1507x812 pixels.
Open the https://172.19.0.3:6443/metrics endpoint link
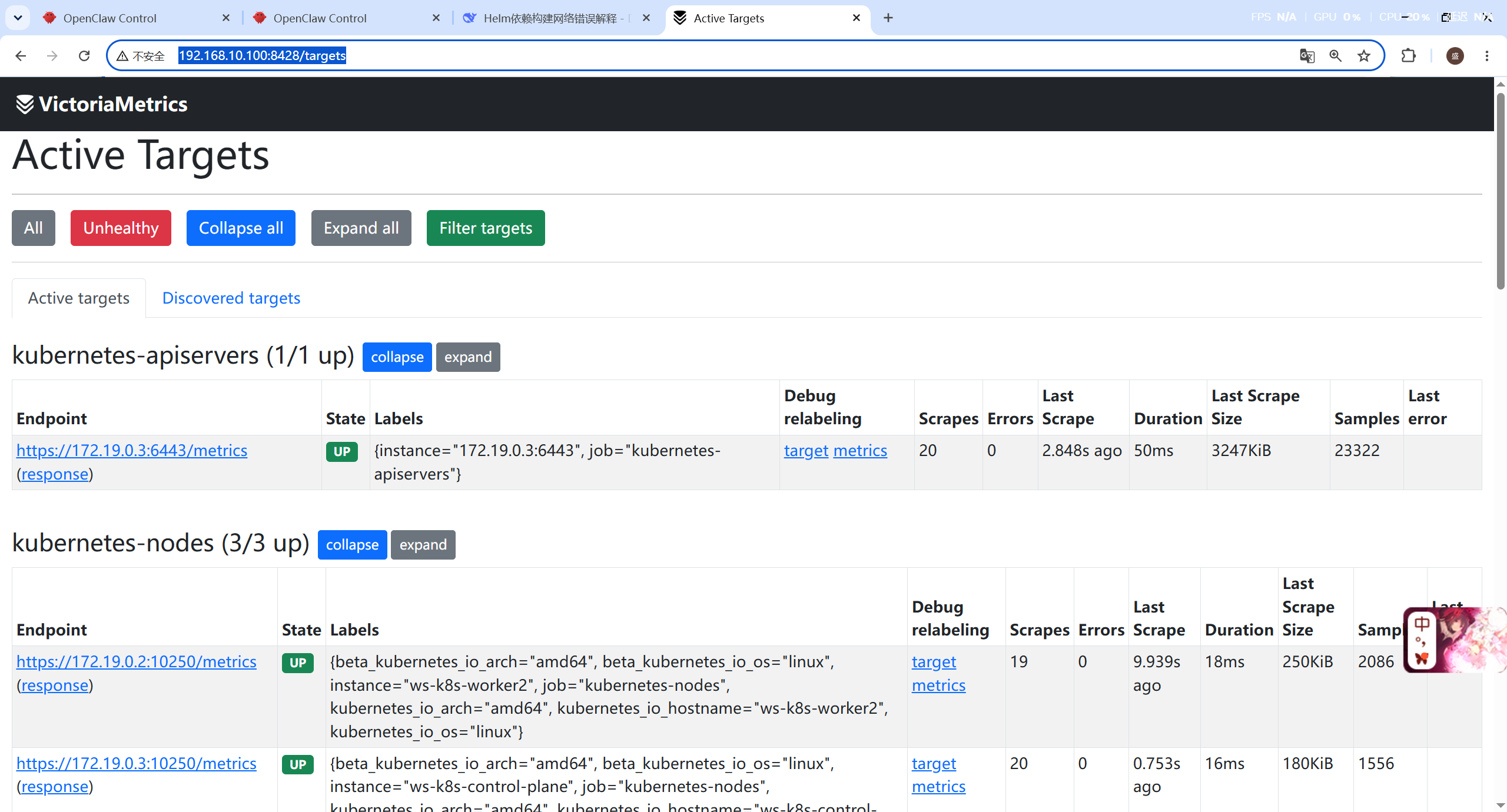132,451
